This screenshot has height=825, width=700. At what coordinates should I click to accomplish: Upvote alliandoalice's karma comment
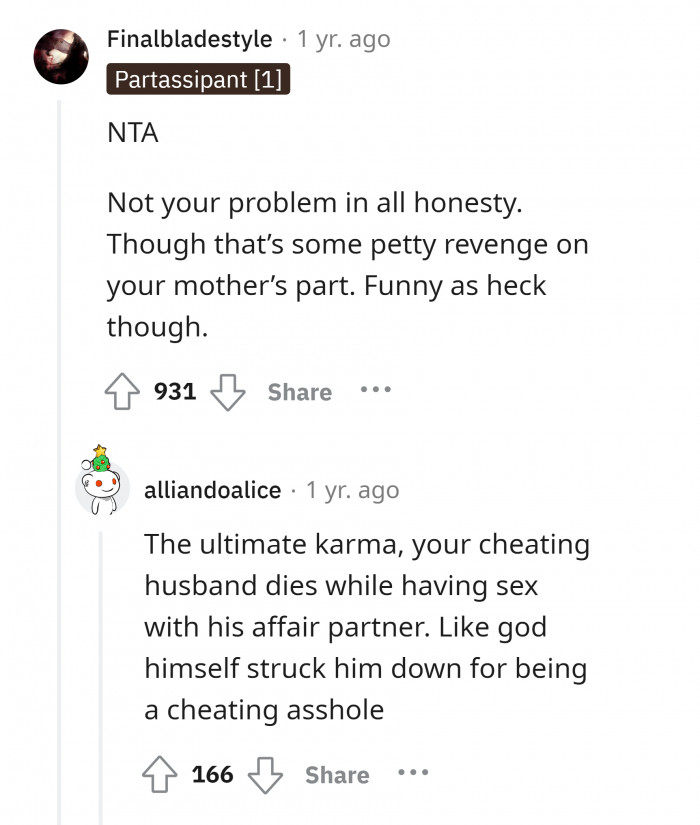pyautogui.click(x=160, y=775)
